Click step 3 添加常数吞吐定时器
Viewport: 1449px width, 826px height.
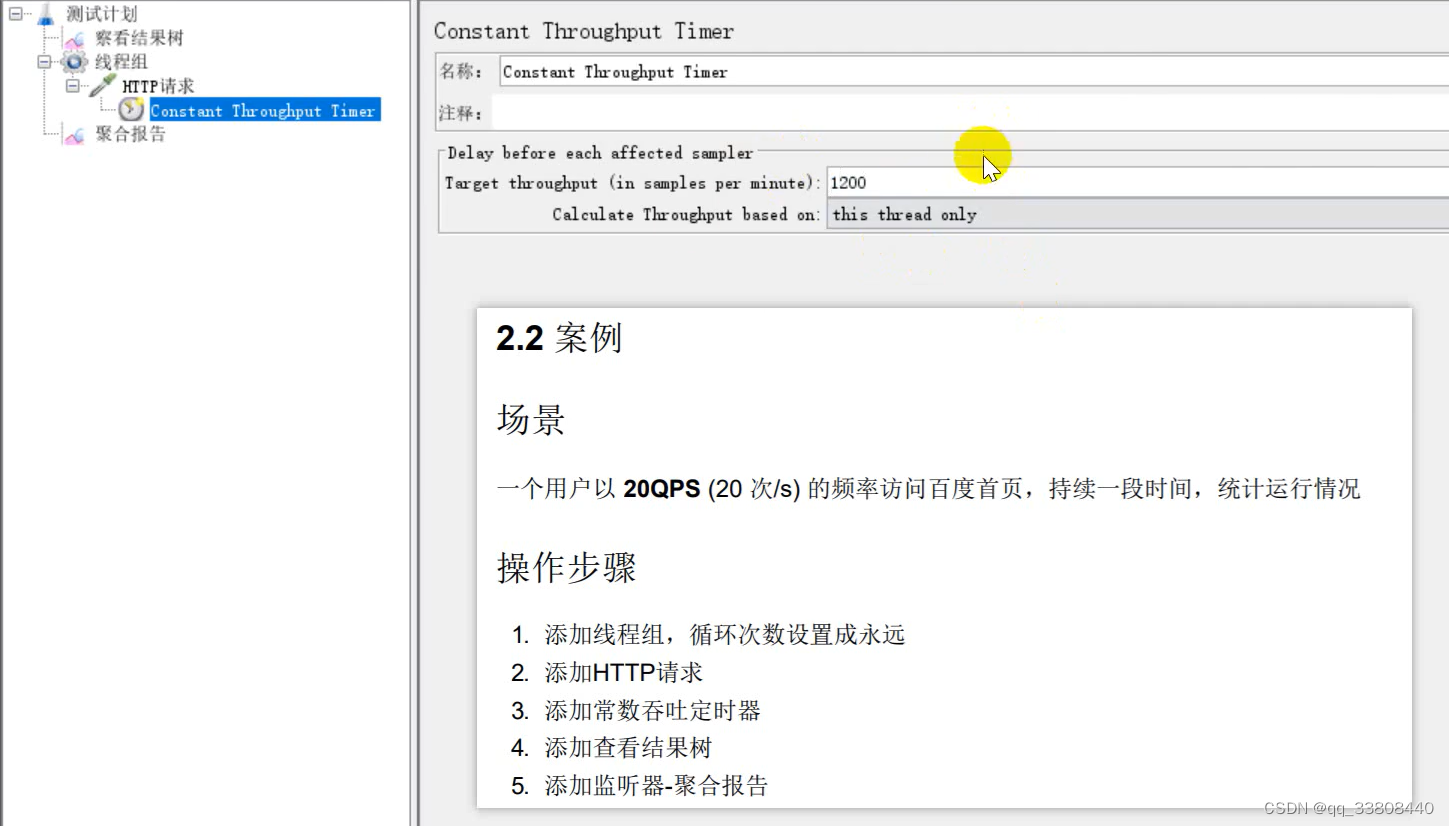(x=652, y=711)
